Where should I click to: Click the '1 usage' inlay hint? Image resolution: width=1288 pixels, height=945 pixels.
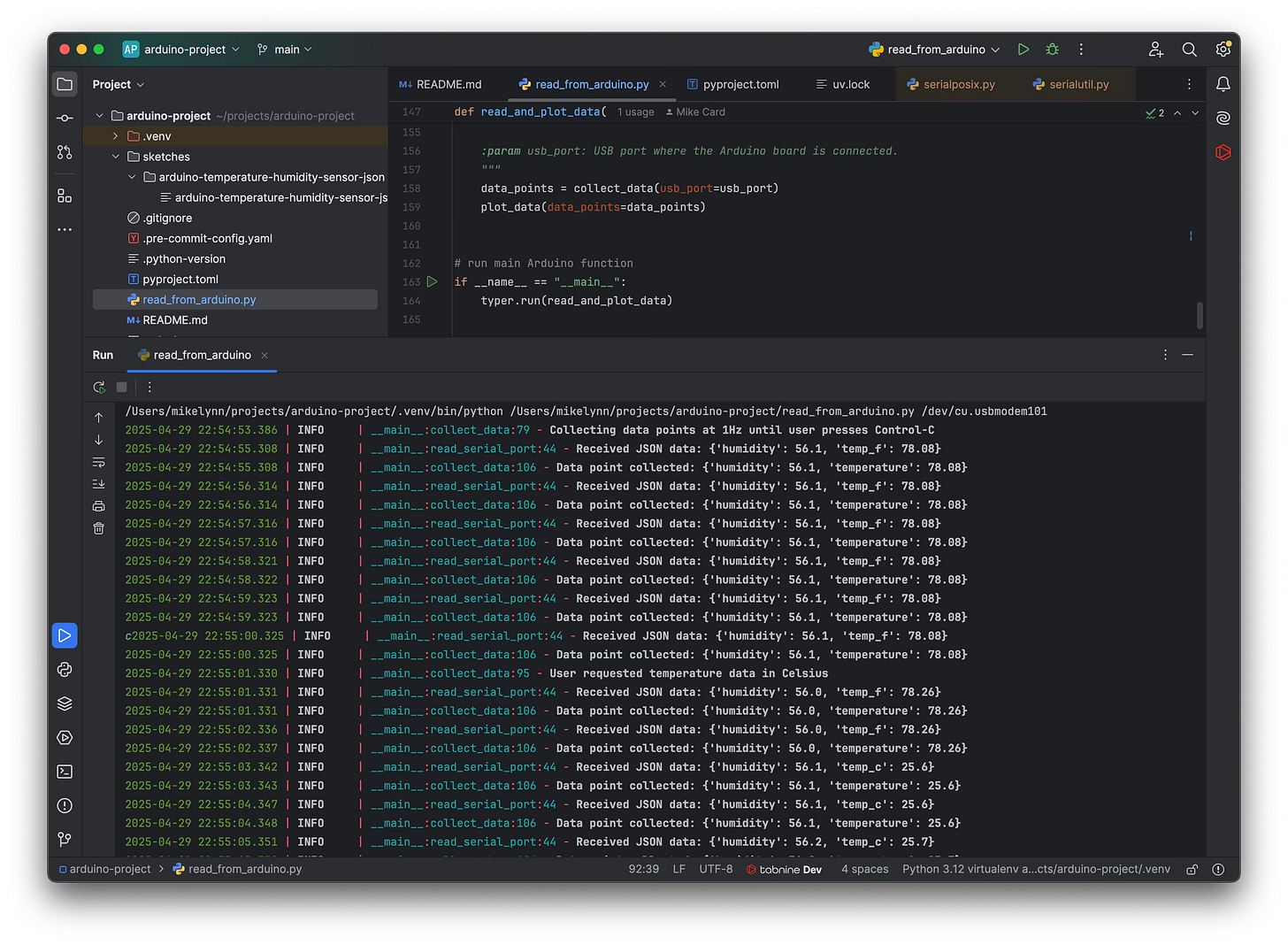click(x=635, y=112)
